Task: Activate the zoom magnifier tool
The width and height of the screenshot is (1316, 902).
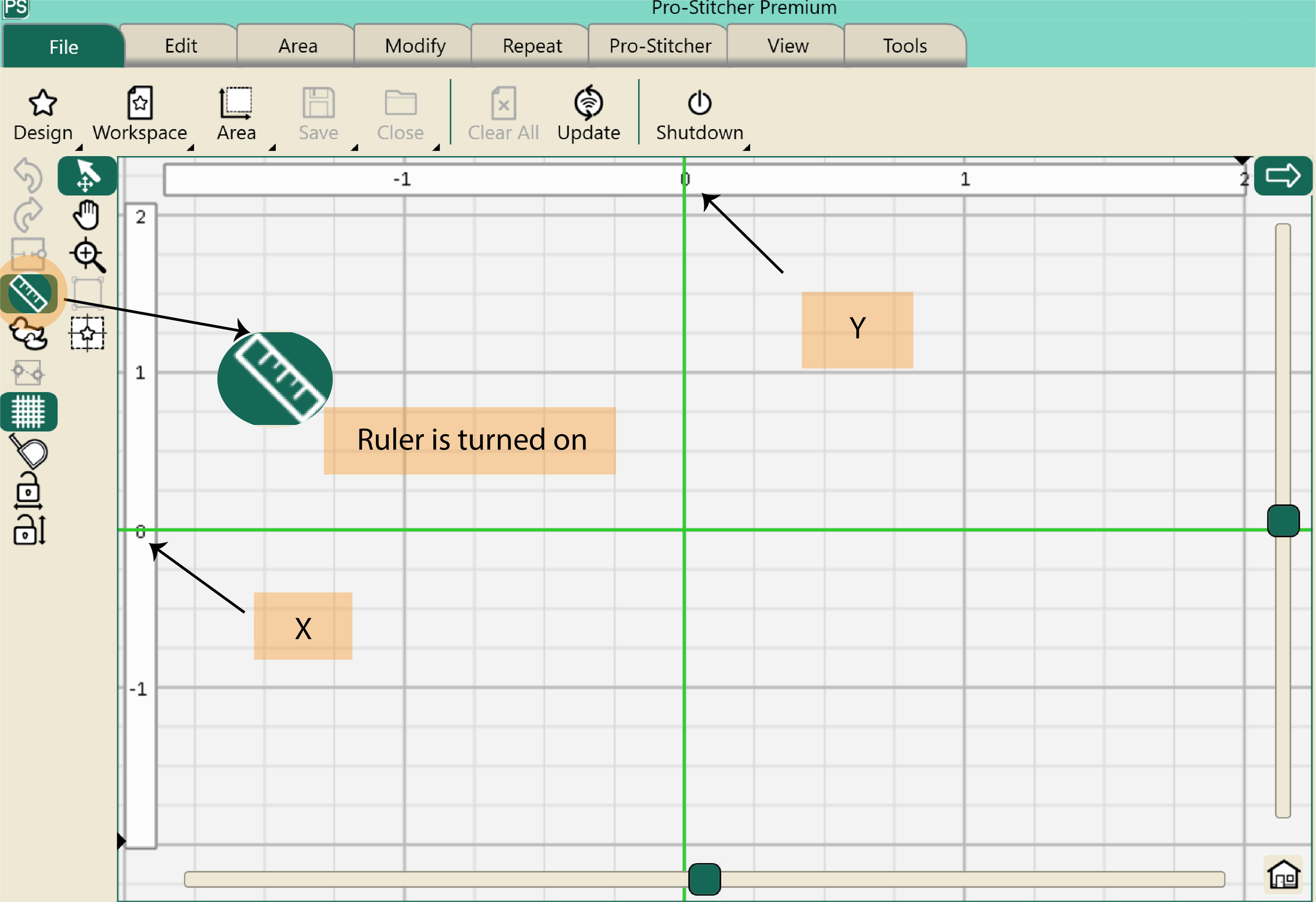Action: pos(87,255)
